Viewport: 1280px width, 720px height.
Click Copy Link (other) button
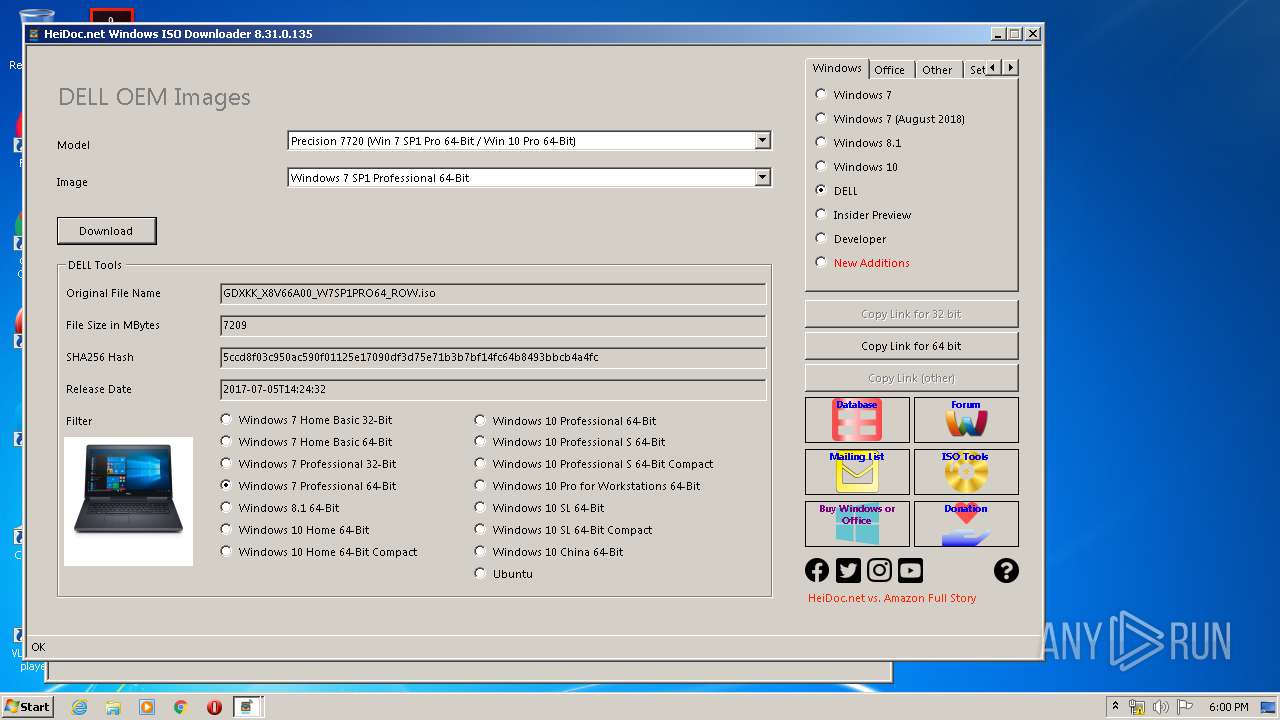[911, 378]
